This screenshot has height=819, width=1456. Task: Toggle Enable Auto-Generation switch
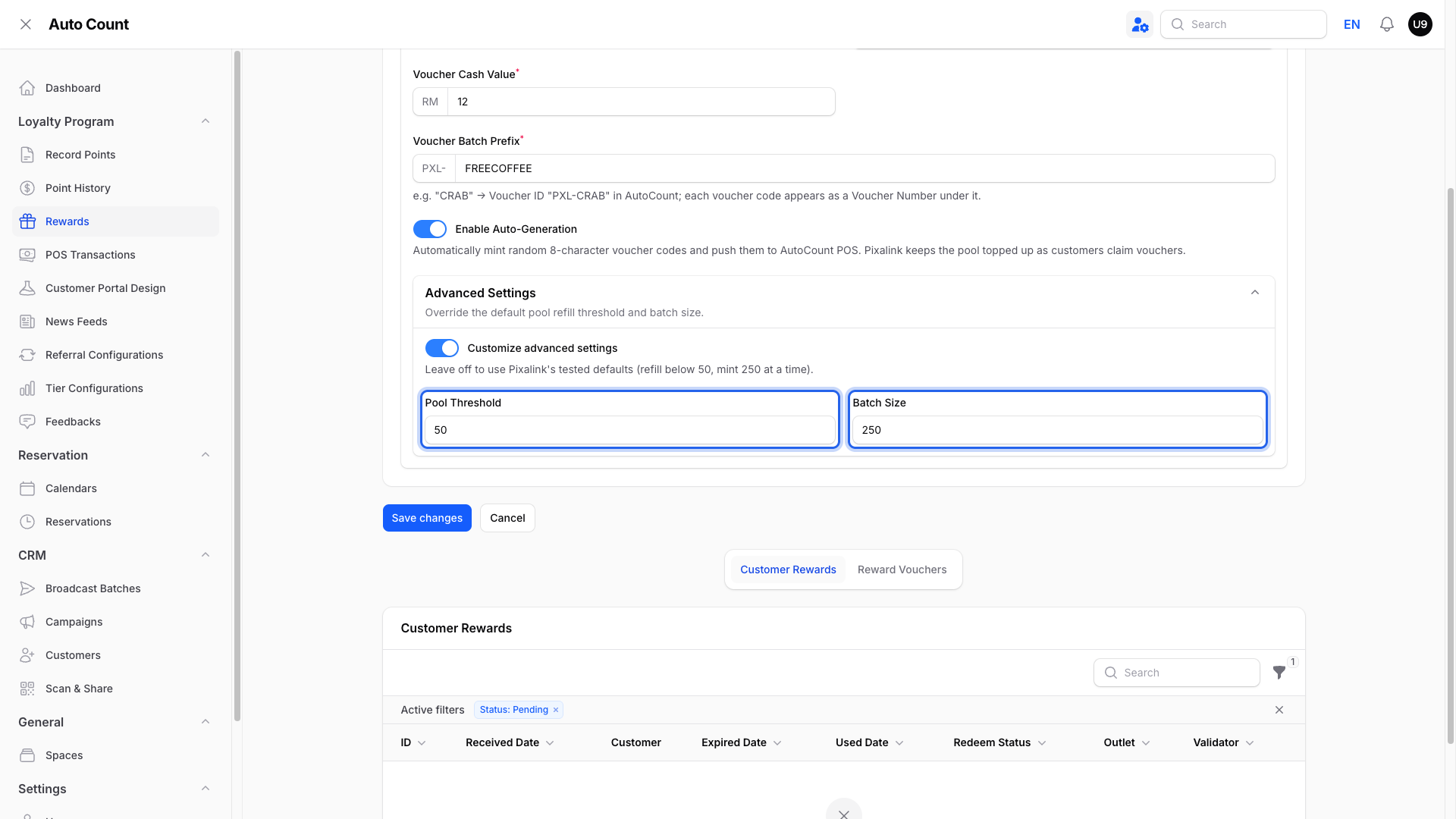coord(430,229)
